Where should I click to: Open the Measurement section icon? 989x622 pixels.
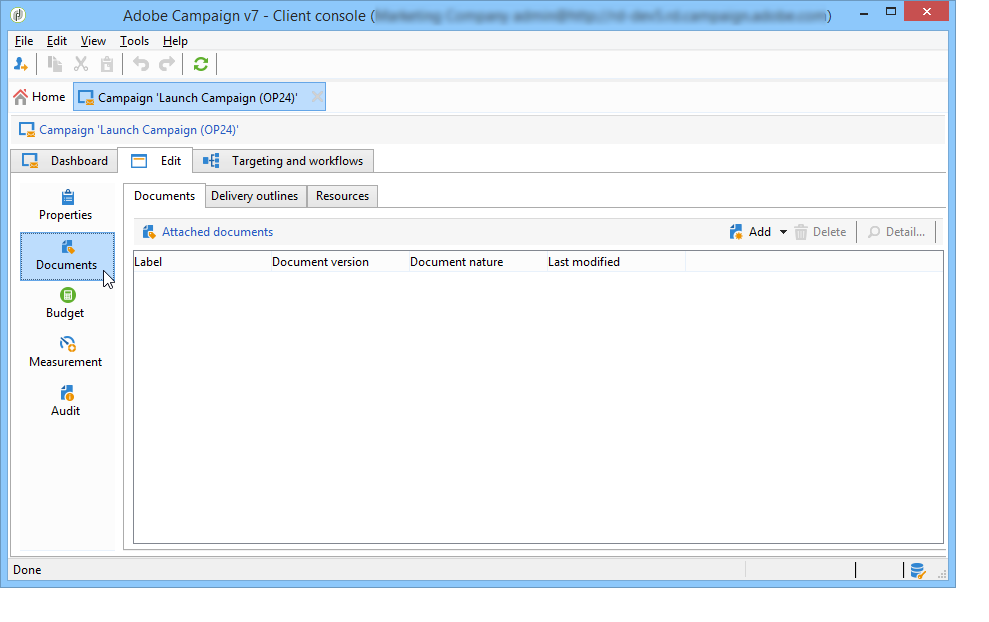coord(67,344)
